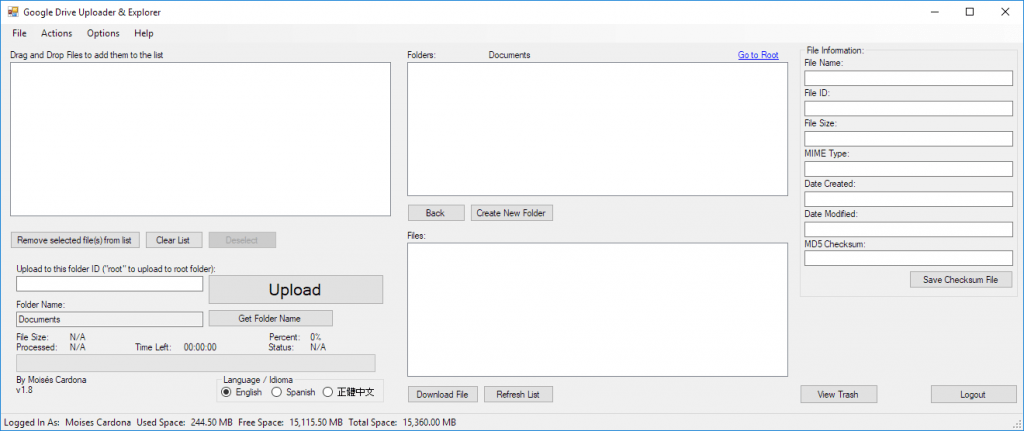Click the Get Folder Name button
The height and width of the screenshot is (431, 1024).
point(270,318)
